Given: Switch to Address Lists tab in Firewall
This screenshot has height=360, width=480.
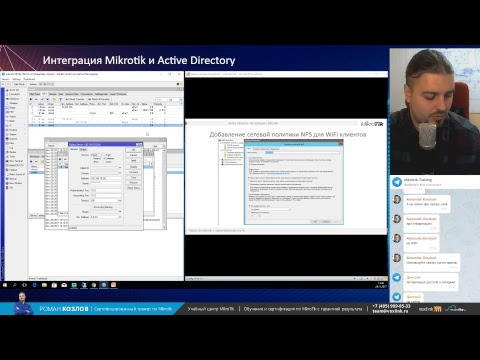Looking at the screenshot, I should pyautogui.click(x=101, y=94).
